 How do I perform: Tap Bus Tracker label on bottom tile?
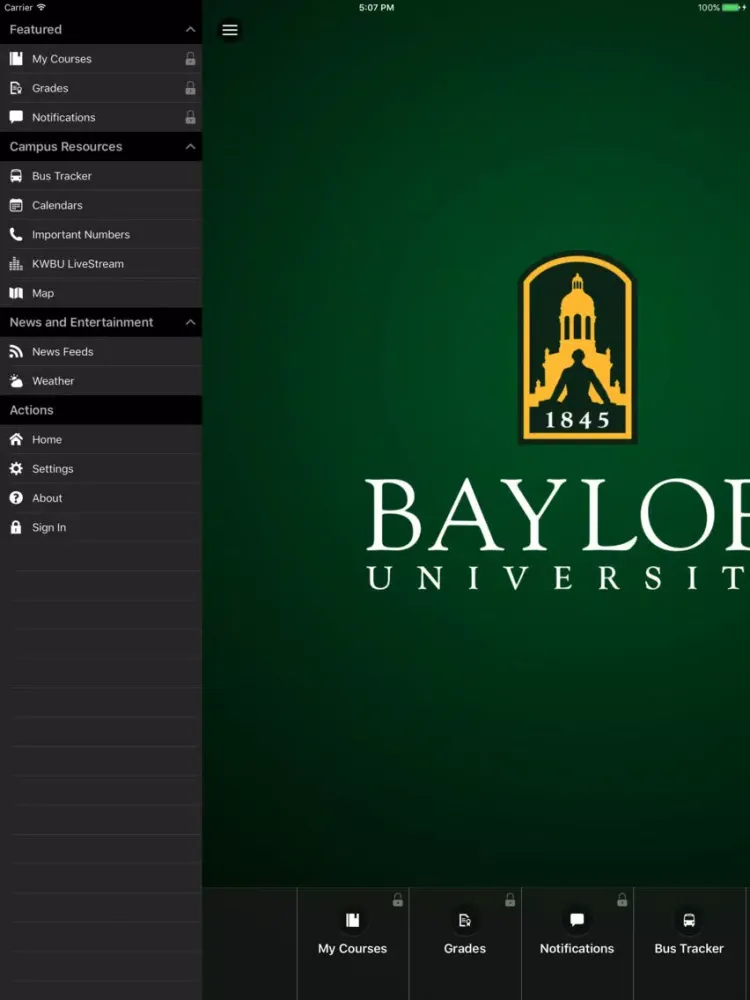tap(689, 949)
